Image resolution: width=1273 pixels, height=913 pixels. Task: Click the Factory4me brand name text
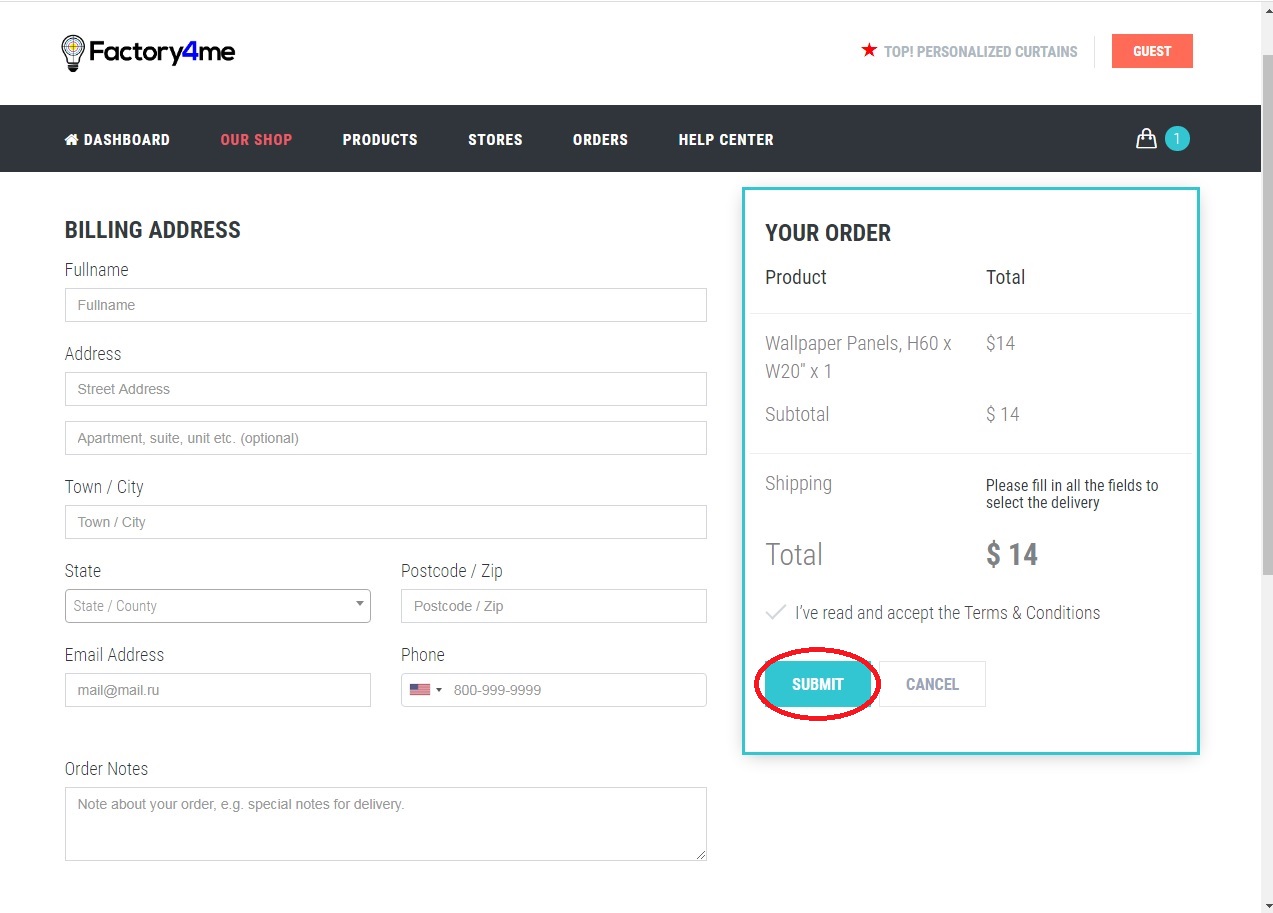pos(162,52)
